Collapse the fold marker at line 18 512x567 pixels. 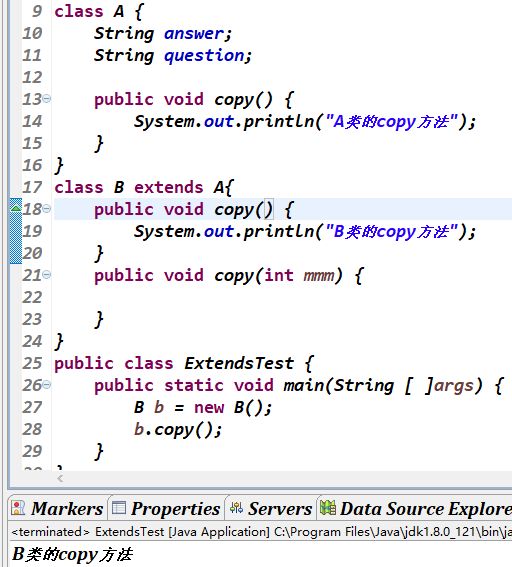click(x=47, y=208)
